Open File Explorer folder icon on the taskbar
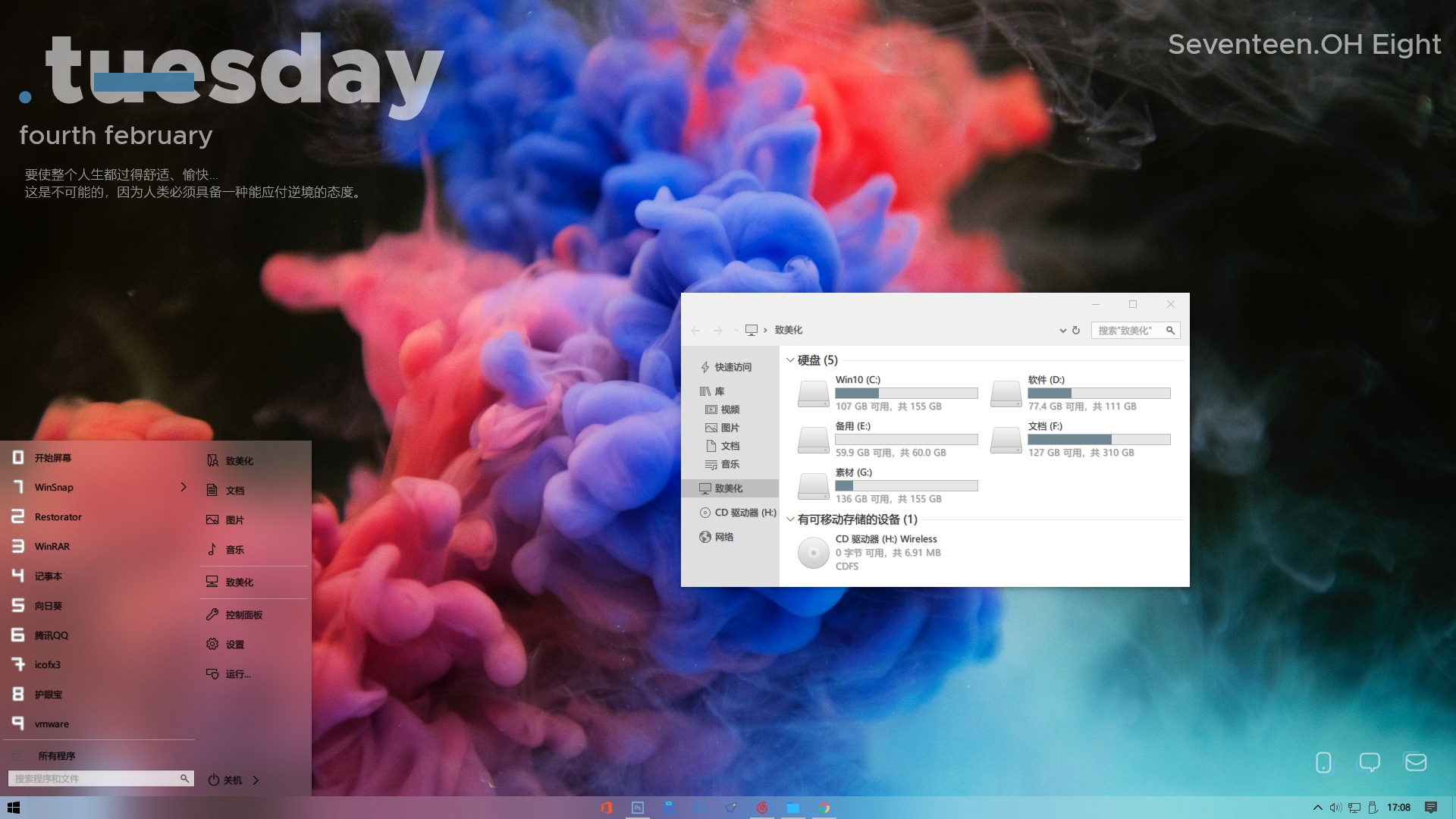 [793, 808]
